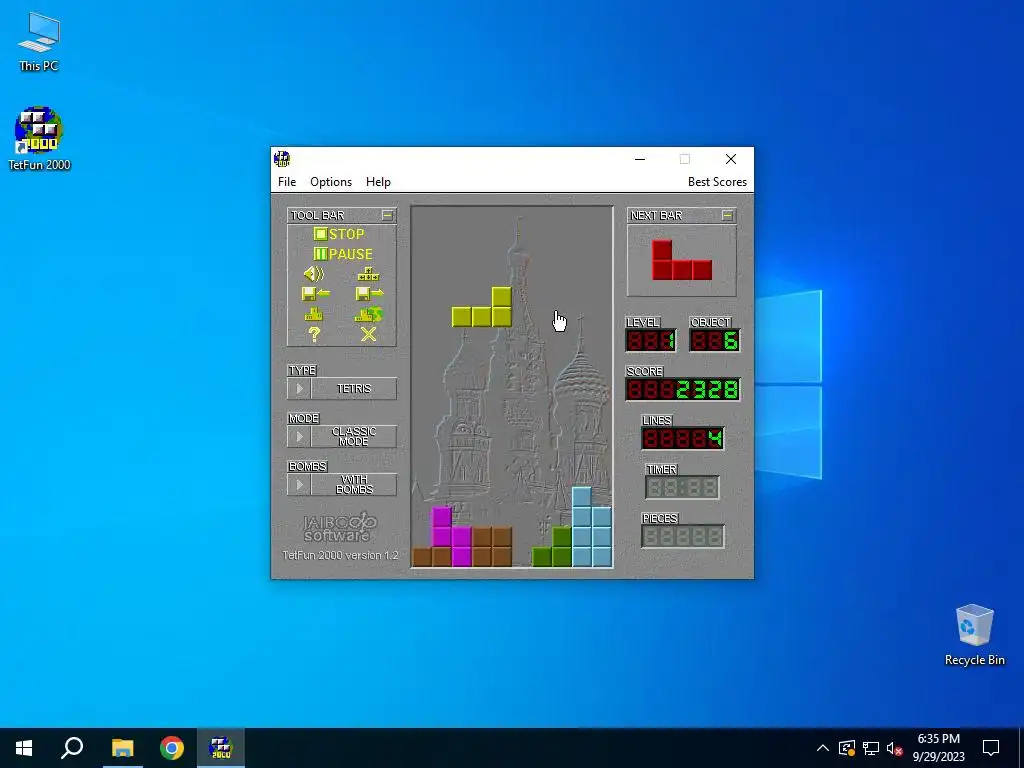The width and height of the screenshot is (1024, 768).
Task: Click the muted volume tray icon
Action: click(x=895, y=748)
